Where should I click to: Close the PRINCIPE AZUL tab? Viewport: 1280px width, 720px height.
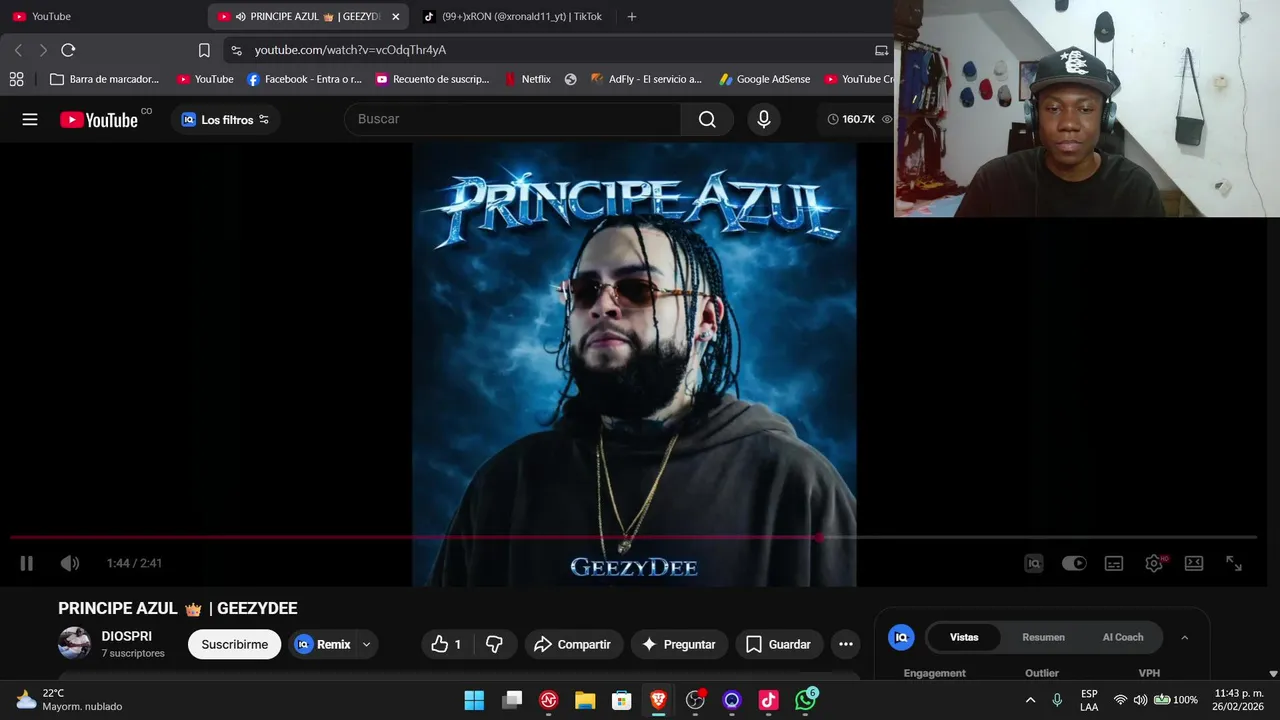pos(396,17)
